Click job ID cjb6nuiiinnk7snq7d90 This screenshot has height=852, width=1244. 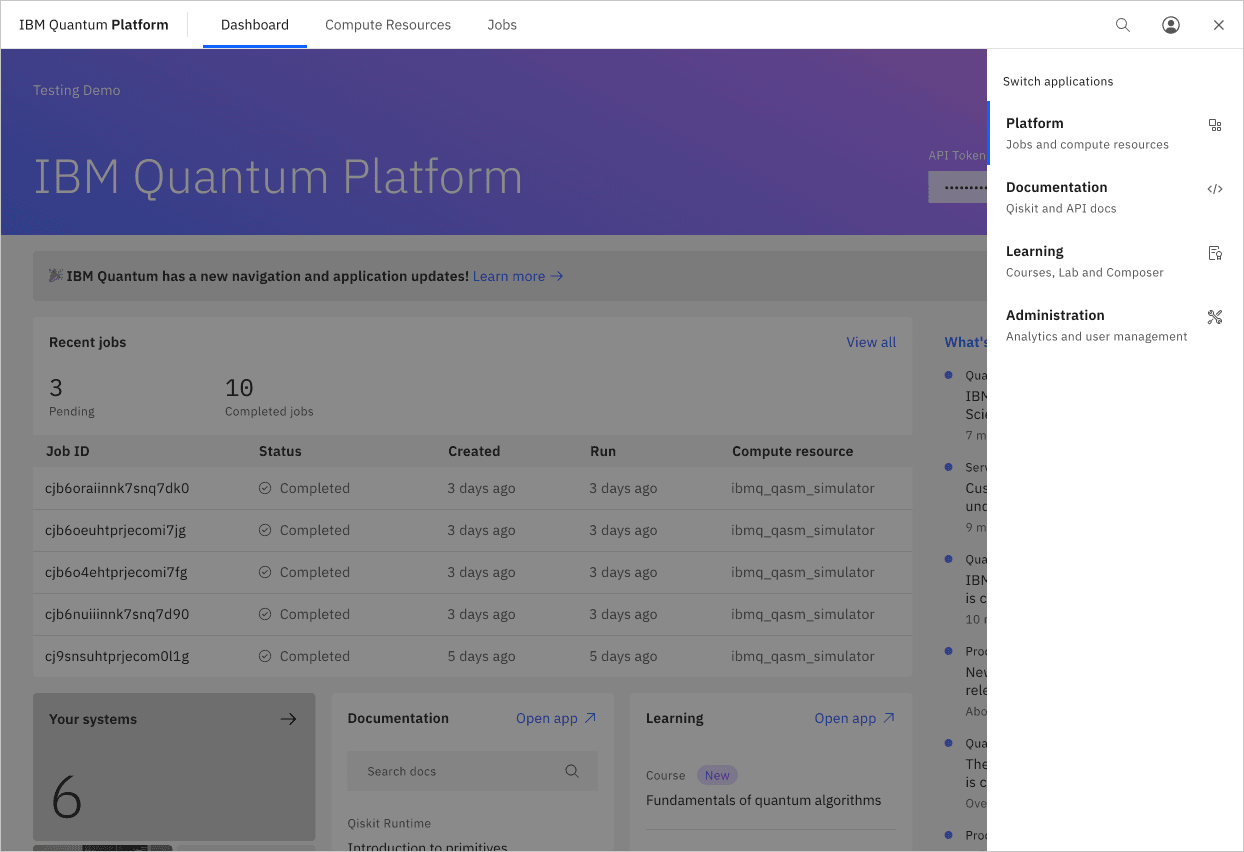(117, 614)
